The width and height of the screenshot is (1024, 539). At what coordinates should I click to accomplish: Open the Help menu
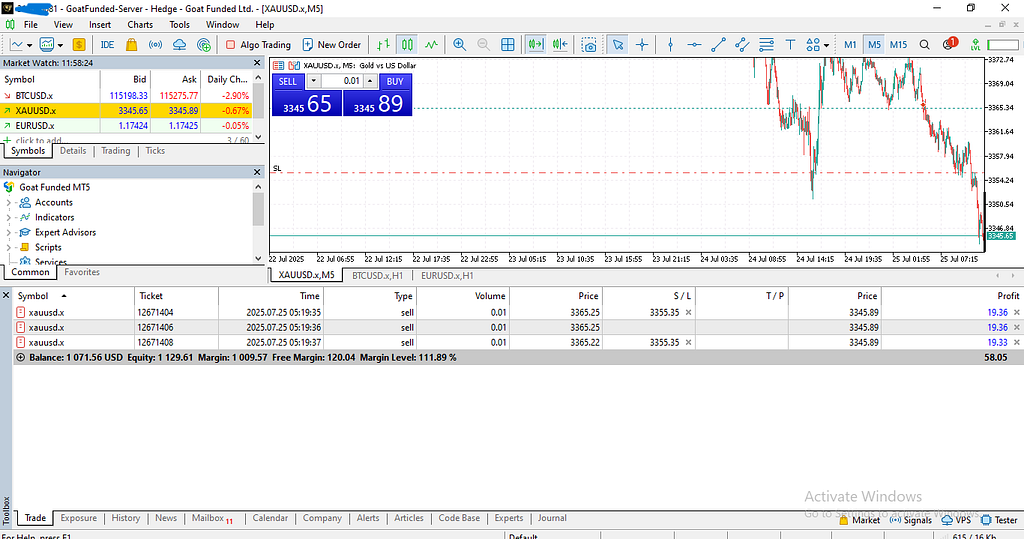coord(264,24)
